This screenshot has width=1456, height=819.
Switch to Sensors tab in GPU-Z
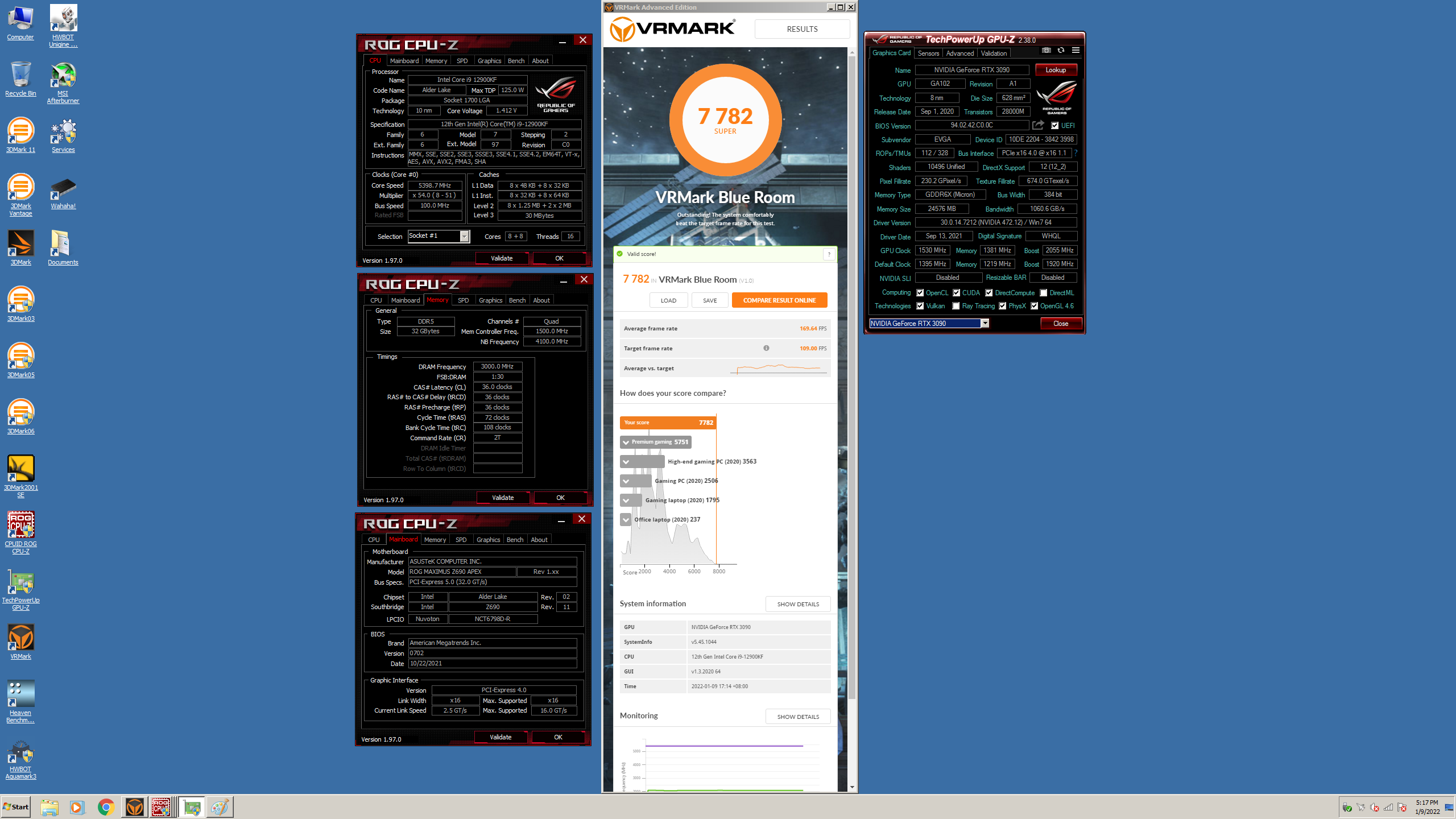(x=928, y=53)
